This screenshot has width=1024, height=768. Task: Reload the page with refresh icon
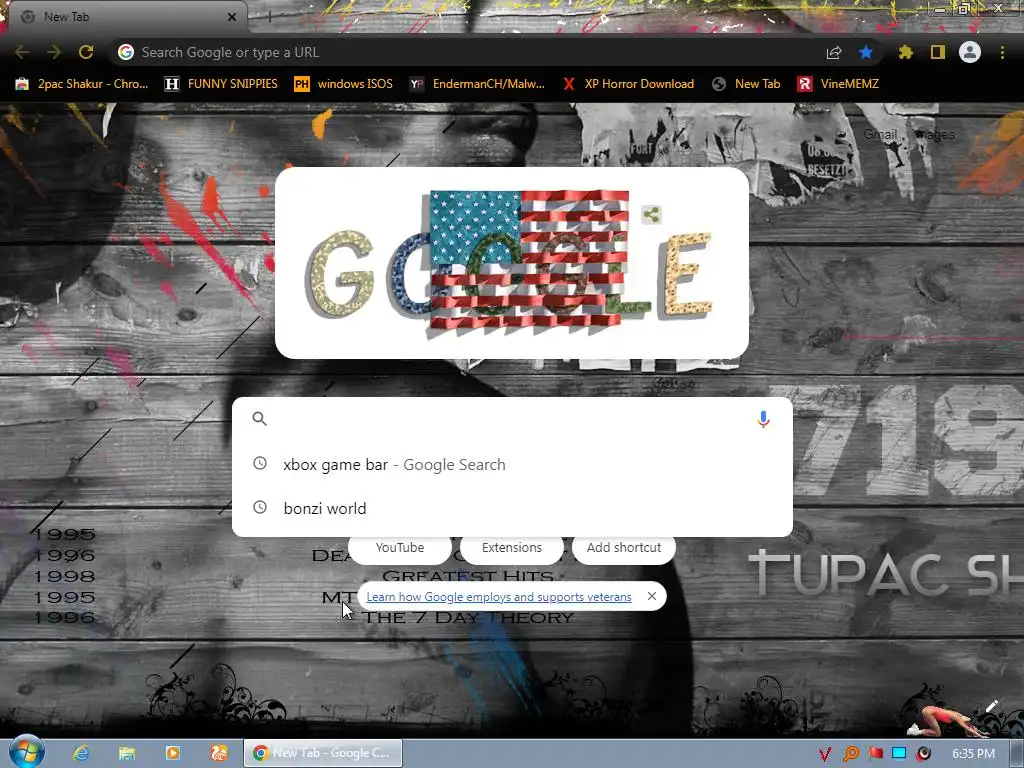click(86, 52)
